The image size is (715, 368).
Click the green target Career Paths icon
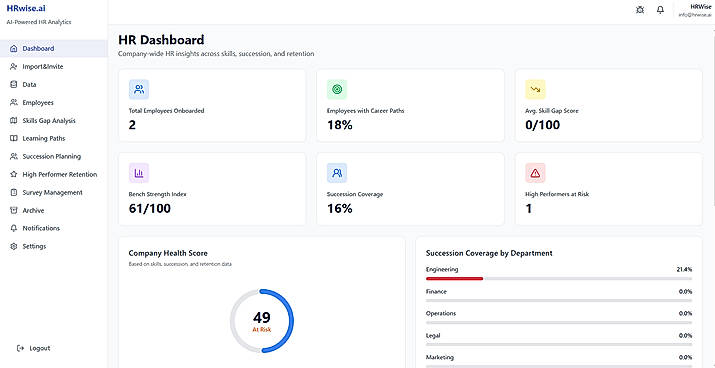pos(337,89)
